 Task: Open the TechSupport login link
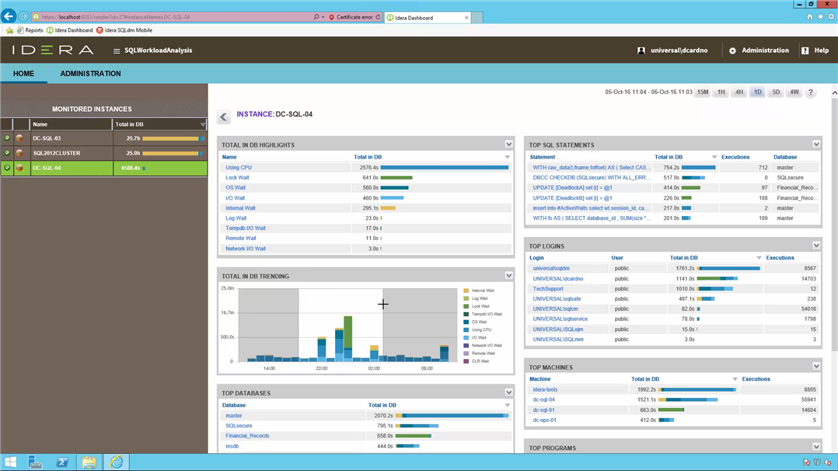coord(548,289)
